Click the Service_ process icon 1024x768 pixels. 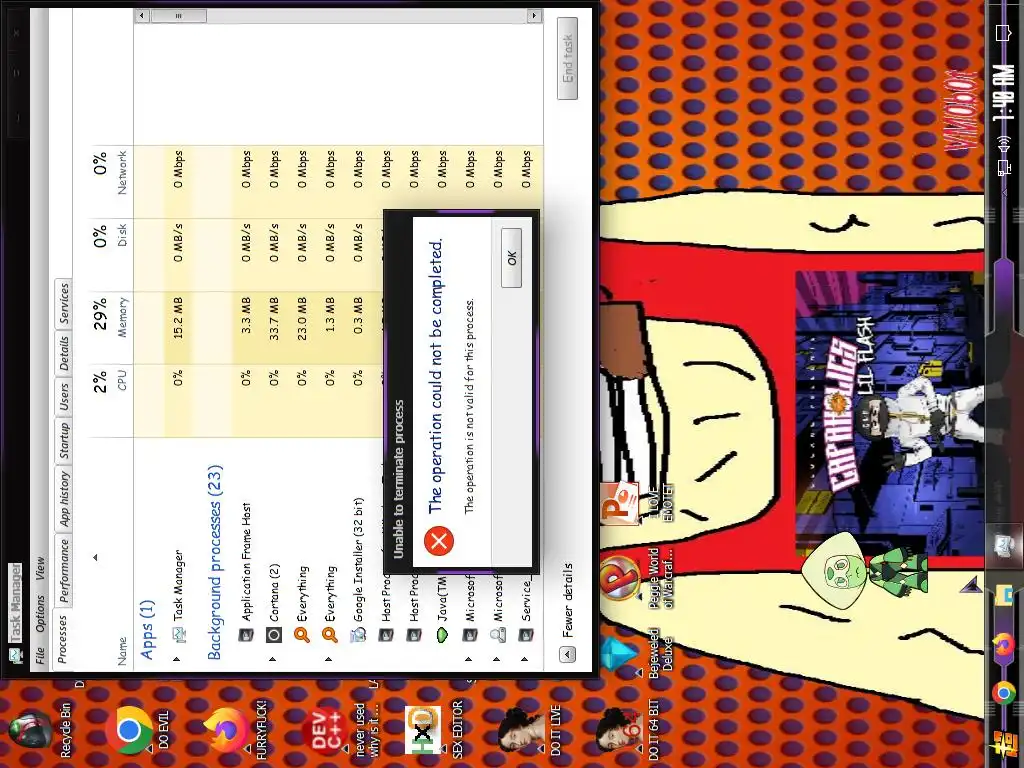[526, 634]
